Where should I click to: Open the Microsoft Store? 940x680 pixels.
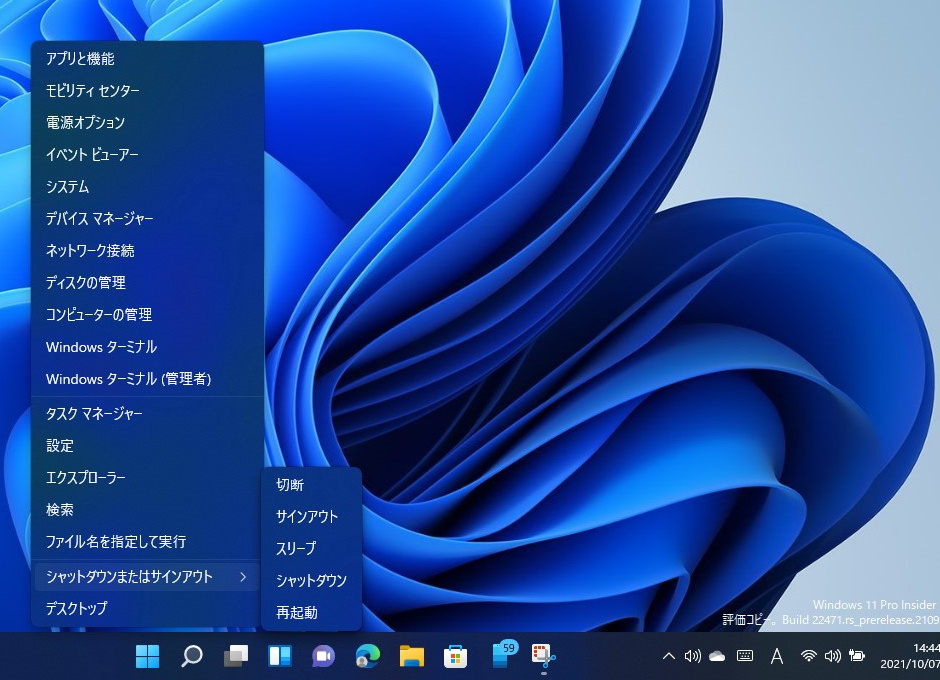click(454, 656)
